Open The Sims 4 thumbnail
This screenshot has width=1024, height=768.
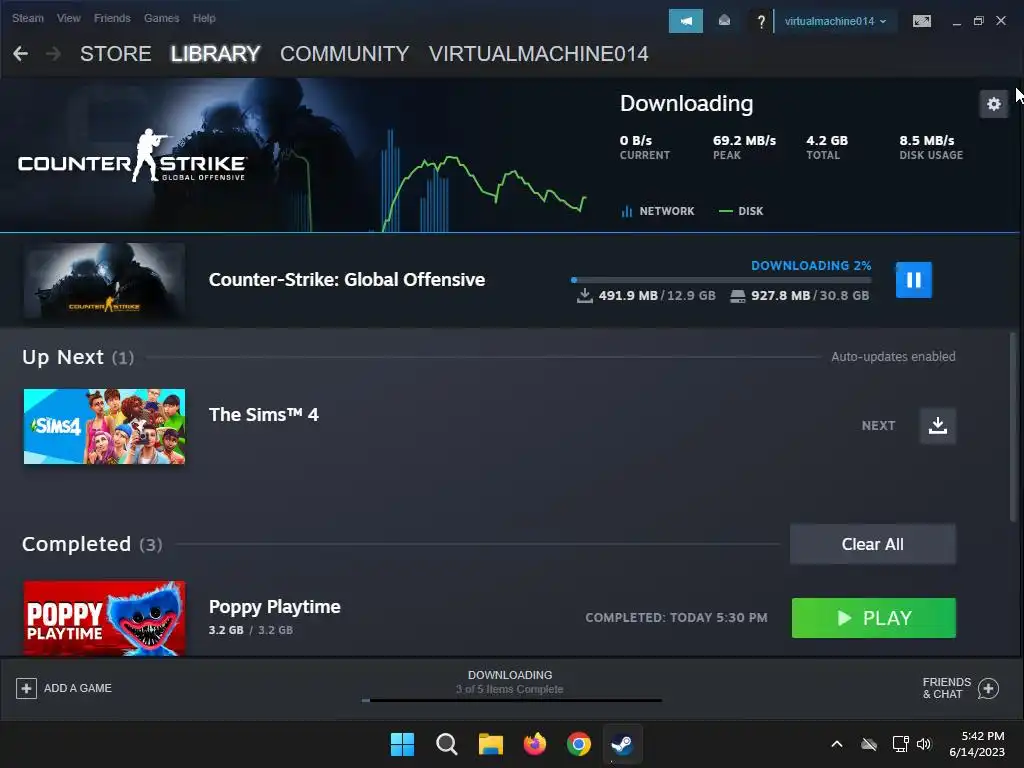pyautogui.click(x=104, y=426)
